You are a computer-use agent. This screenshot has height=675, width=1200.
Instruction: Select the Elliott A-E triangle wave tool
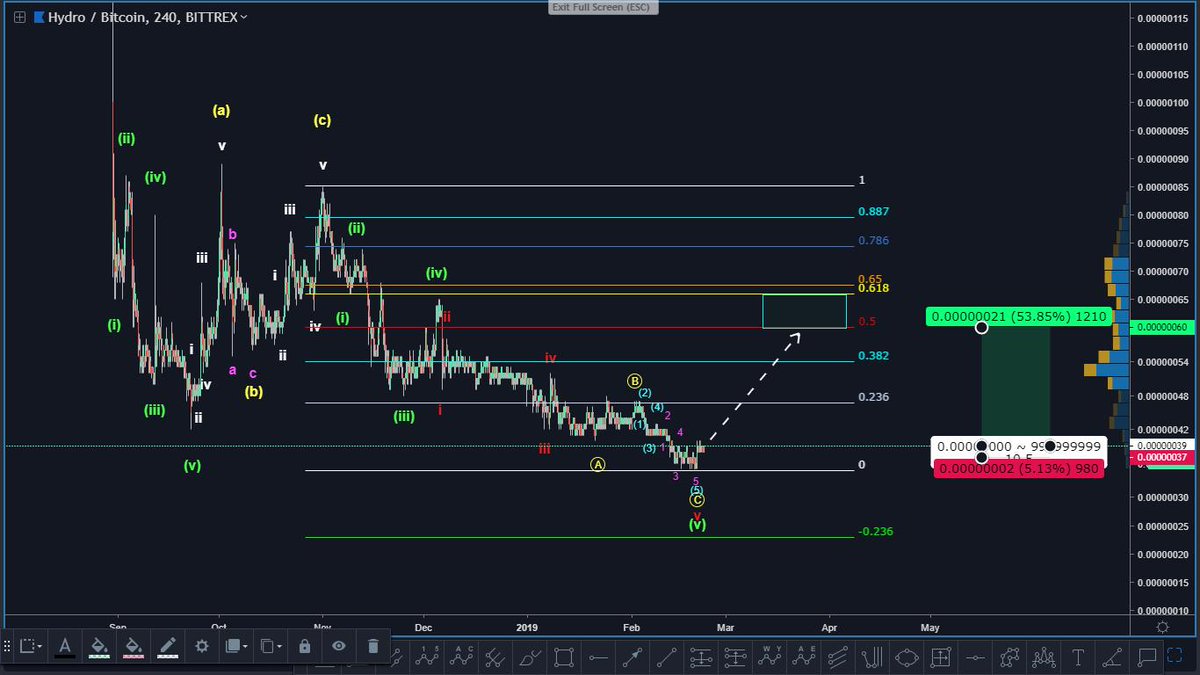coord(804,657)
